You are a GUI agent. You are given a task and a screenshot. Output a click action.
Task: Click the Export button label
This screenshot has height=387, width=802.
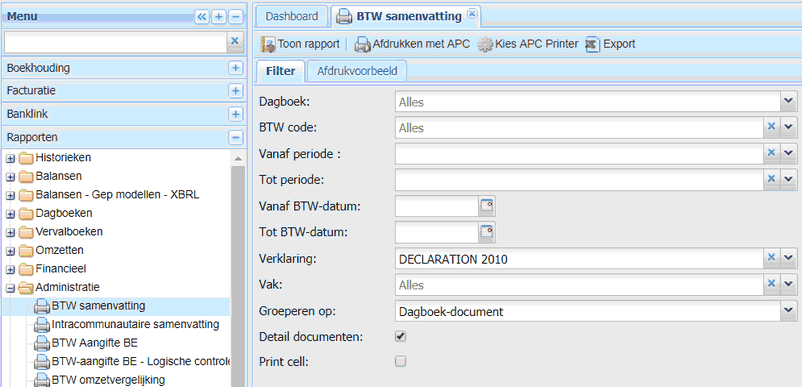coord(619,44)
